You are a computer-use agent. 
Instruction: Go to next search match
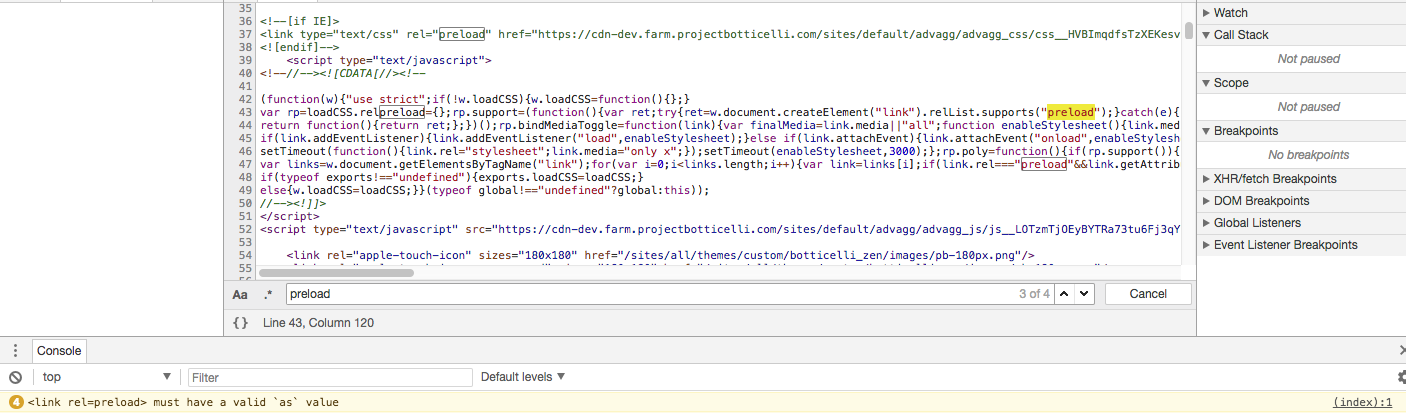tap(1084, 294)
